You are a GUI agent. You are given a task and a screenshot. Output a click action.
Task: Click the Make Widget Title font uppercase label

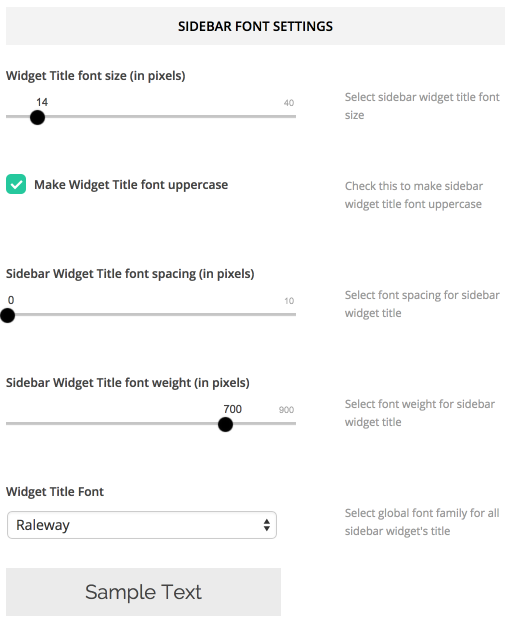pyautogui.click(x=131, y=185)
